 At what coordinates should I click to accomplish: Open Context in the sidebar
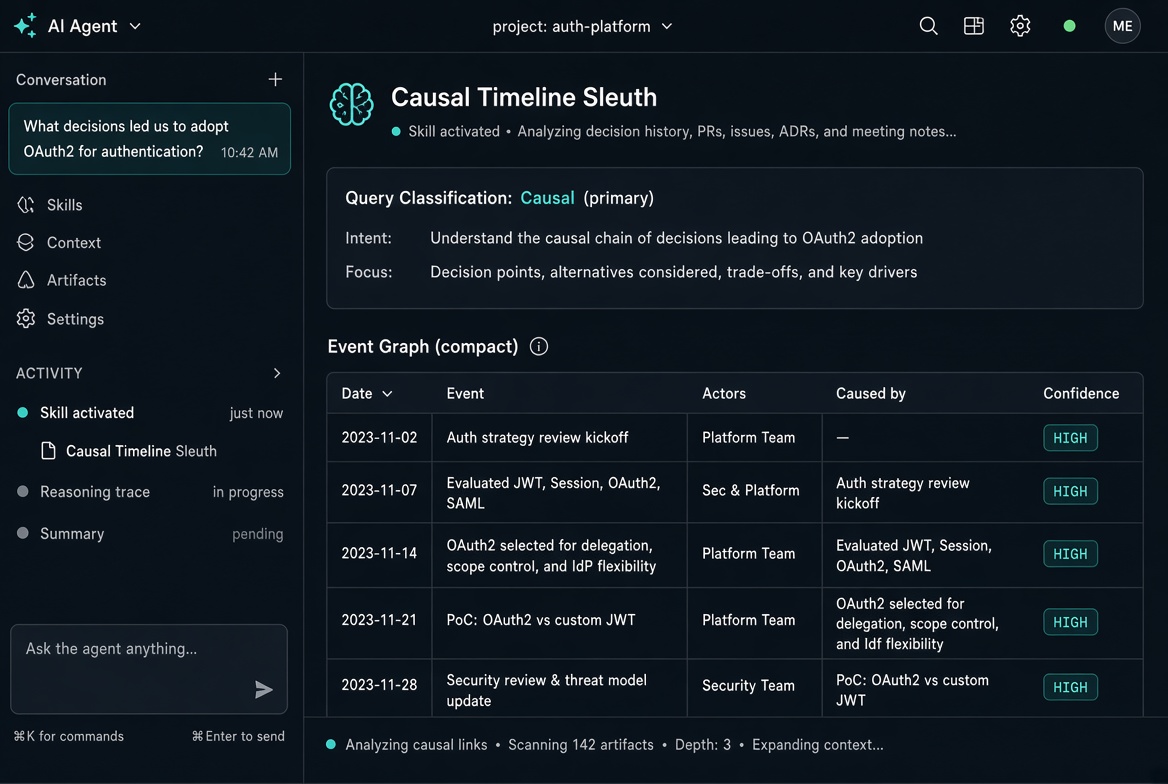74,243
